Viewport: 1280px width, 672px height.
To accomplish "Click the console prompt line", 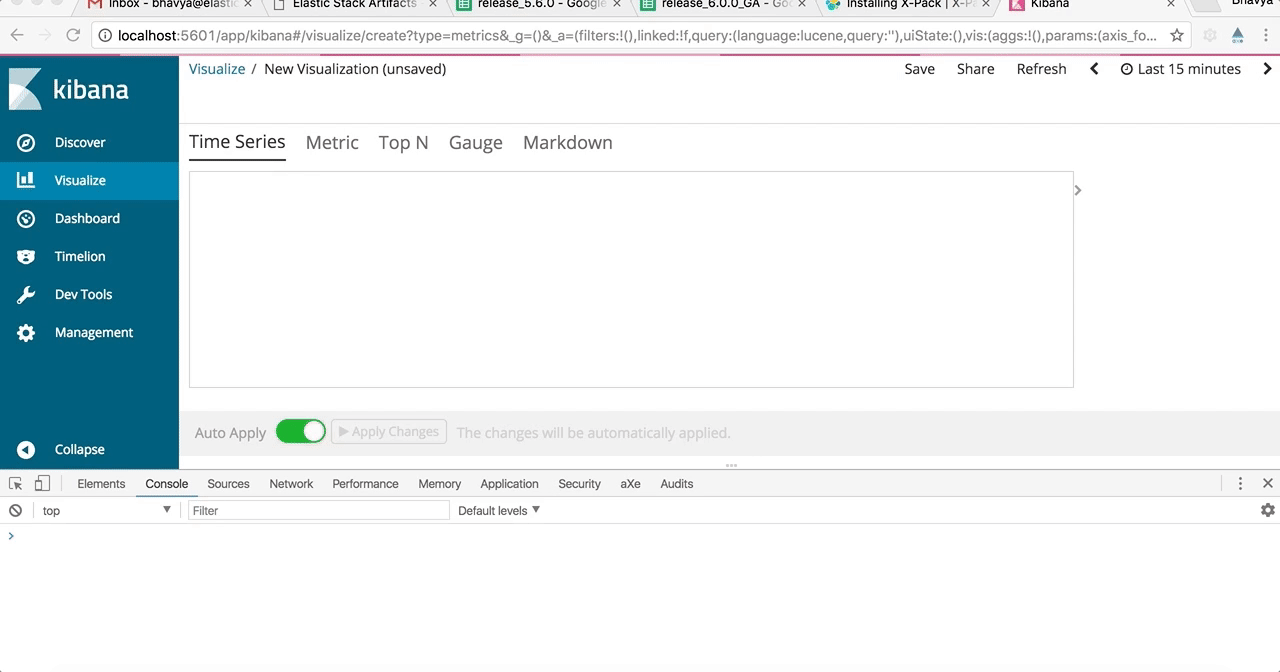I will [x=640, y=537].
